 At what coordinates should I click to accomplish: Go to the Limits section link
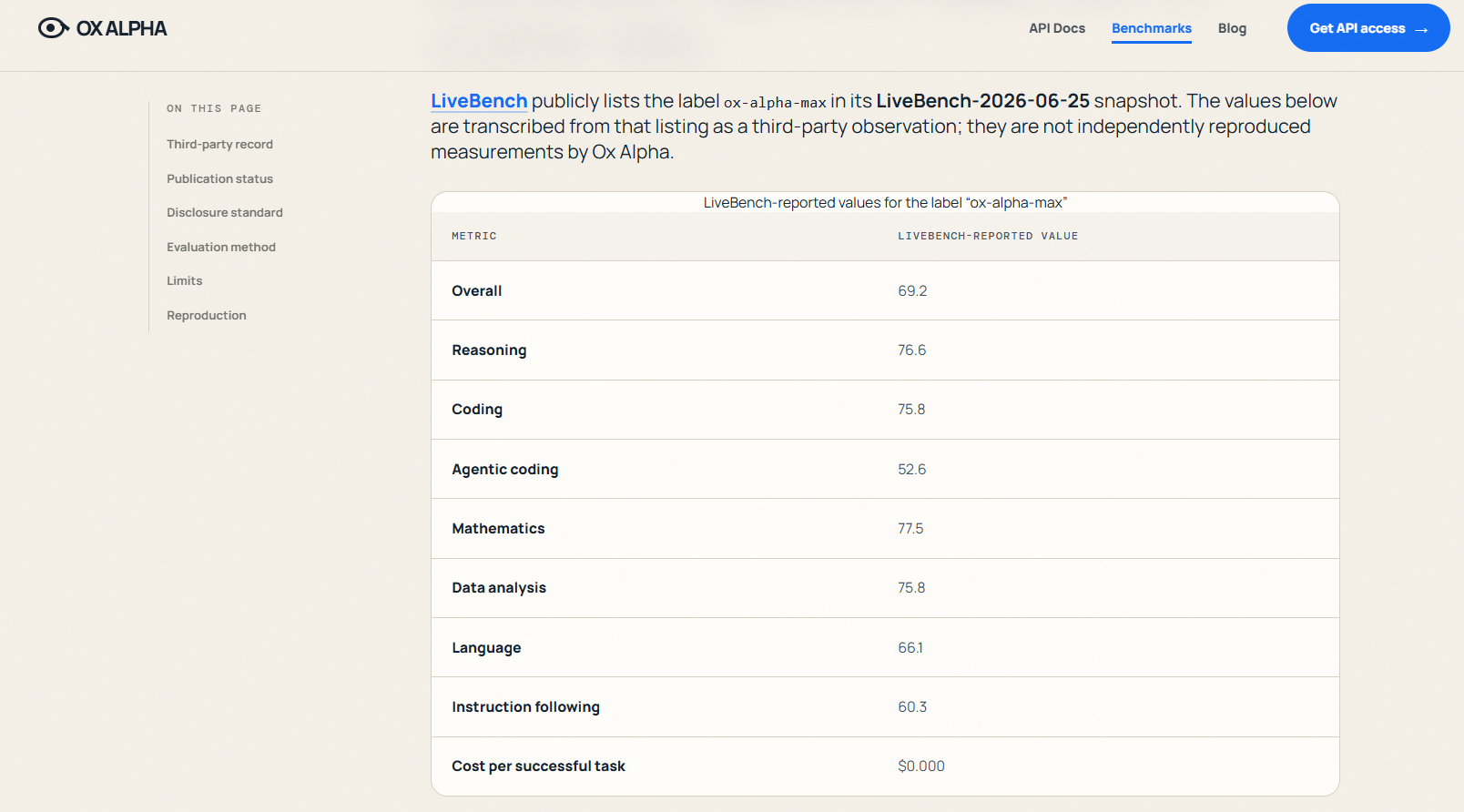(x=185, y=280)
